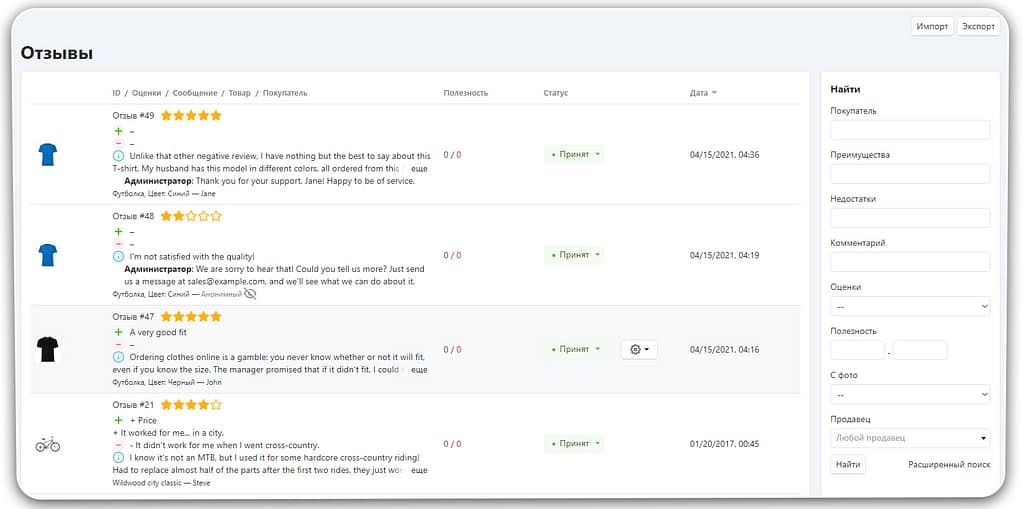The height and width of the screenshot is (509, 1024).
Task: Change the status of review #21
Action: coord(575,444)
